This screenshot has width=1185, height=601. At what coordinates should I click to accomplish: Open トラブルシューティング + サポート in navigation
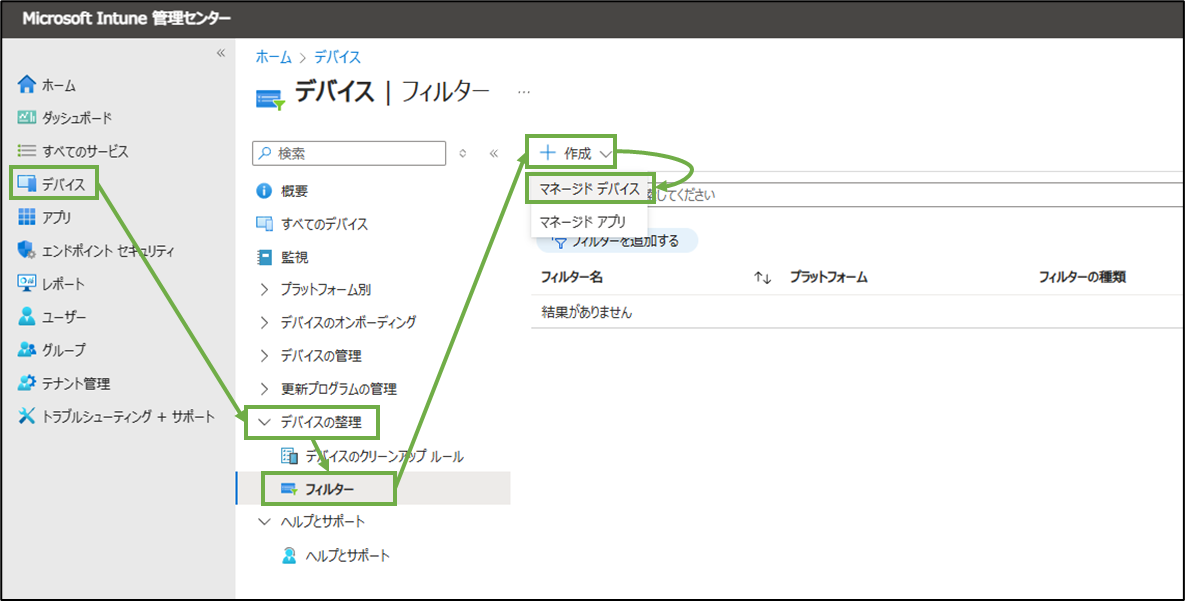coord(128,417)
